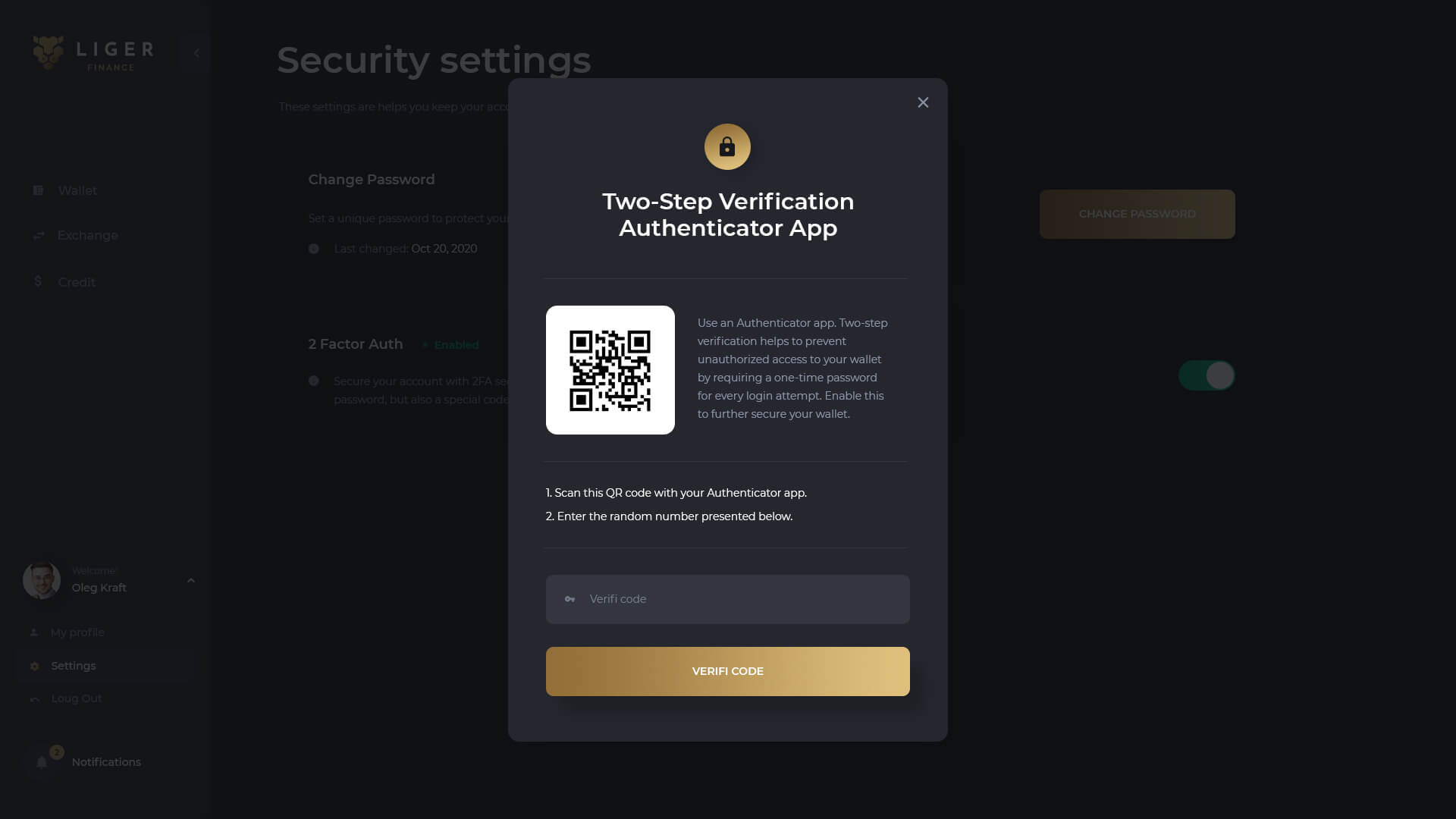
Task: Click the QR code thumbnail image
Action: [610, 370]
